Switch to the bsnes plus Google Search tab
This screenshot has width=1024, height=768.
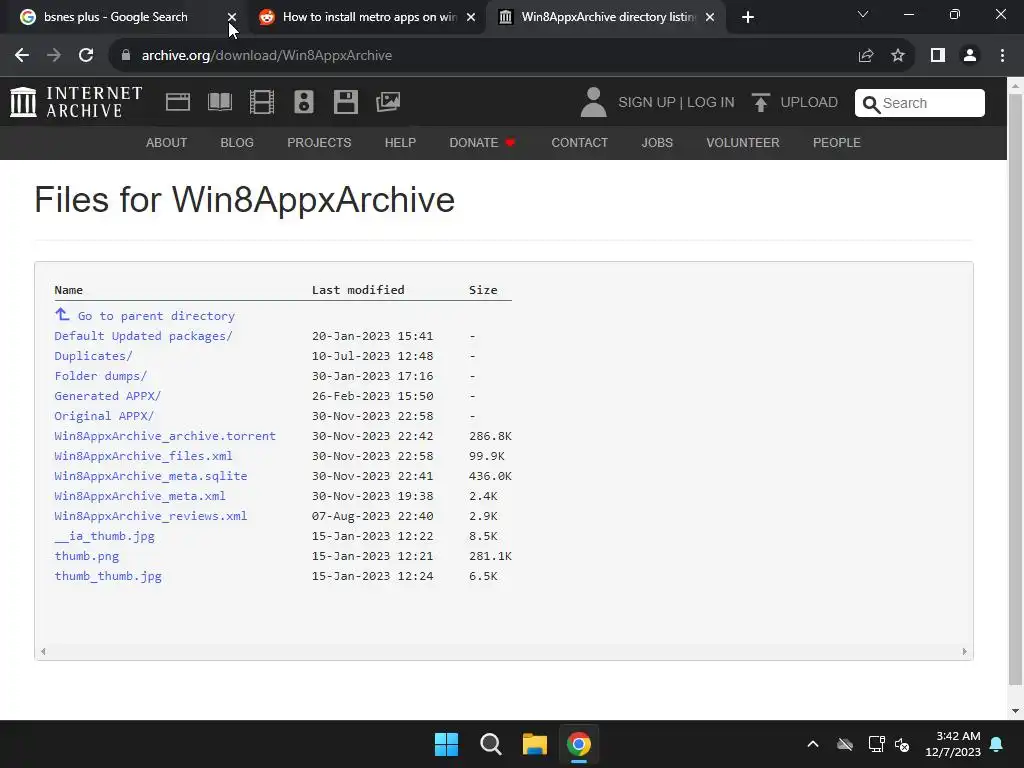point(116,17)
